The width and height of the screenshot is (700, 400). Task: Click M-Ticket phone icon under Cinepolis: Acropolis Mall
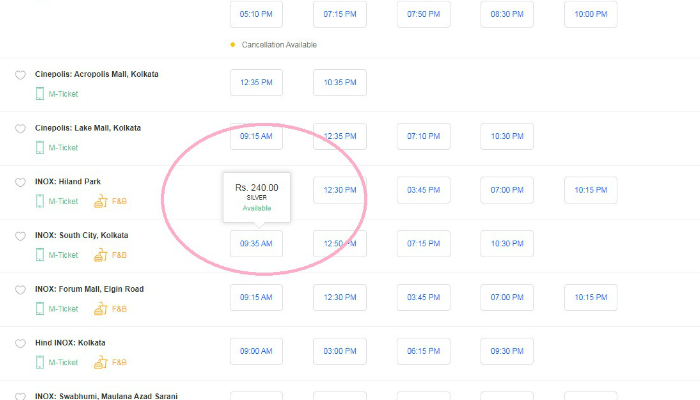(40, 94)
